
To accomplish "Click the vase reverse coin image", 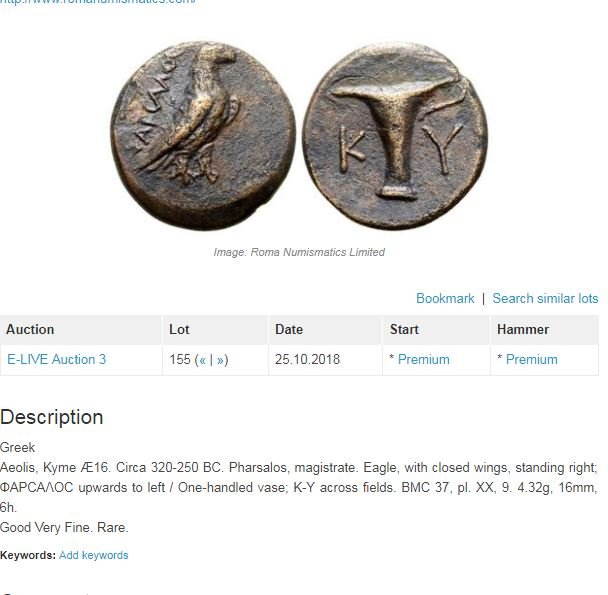I will tap(395, 136).
